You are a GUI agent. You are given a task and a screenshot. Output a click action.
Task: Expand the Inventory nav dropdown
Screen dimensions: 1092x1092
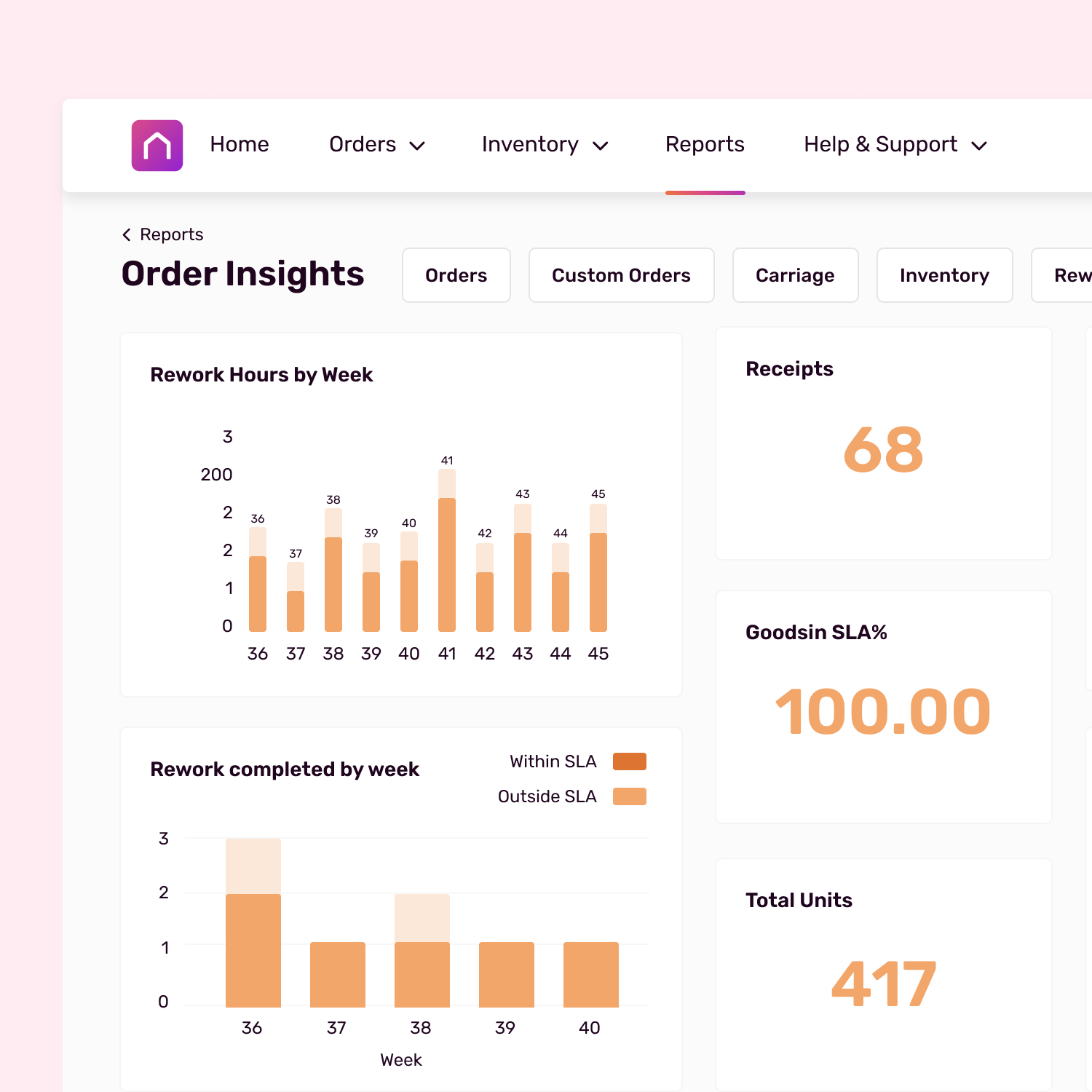tap(545, 144)
